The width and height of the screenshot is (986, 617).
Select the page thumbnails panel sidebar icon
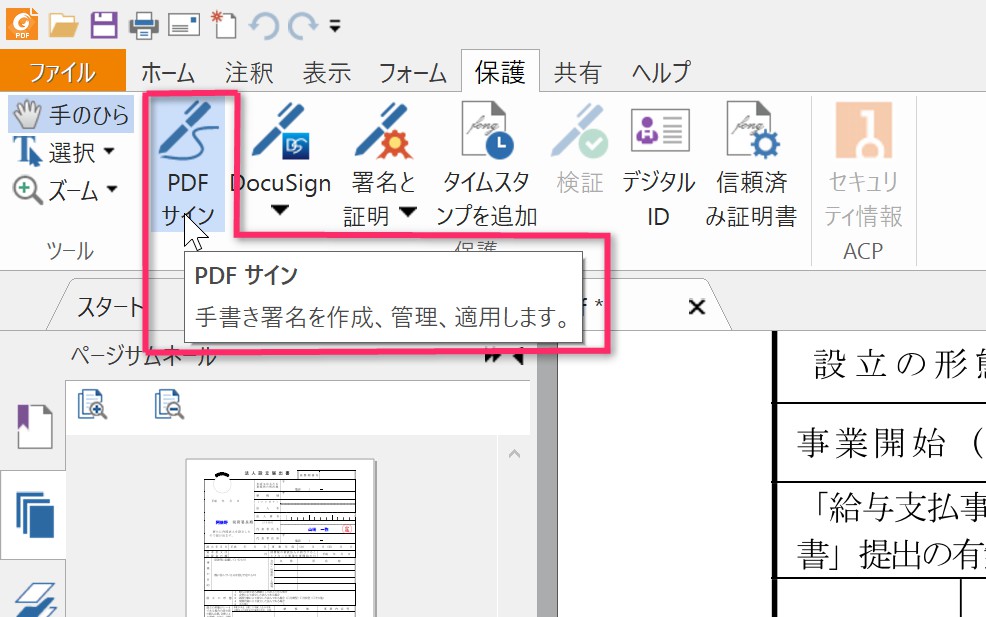(35, 514)
